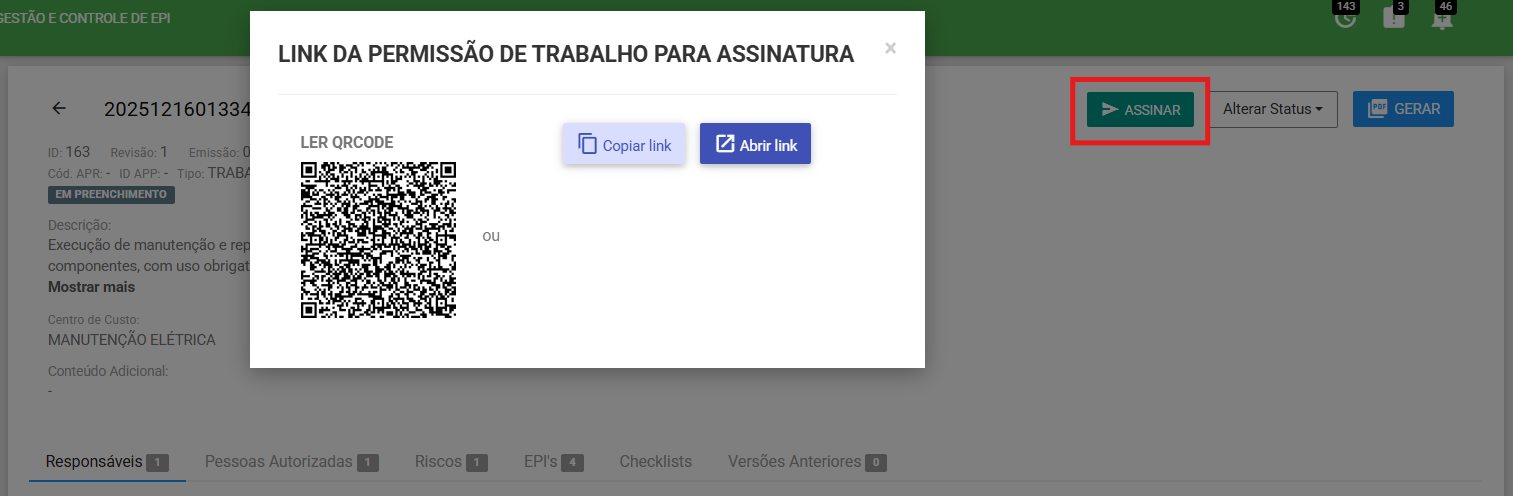Switch to the Checklists tab
Viewport: 1513px width, 496px height.
[x=656, y=462]
